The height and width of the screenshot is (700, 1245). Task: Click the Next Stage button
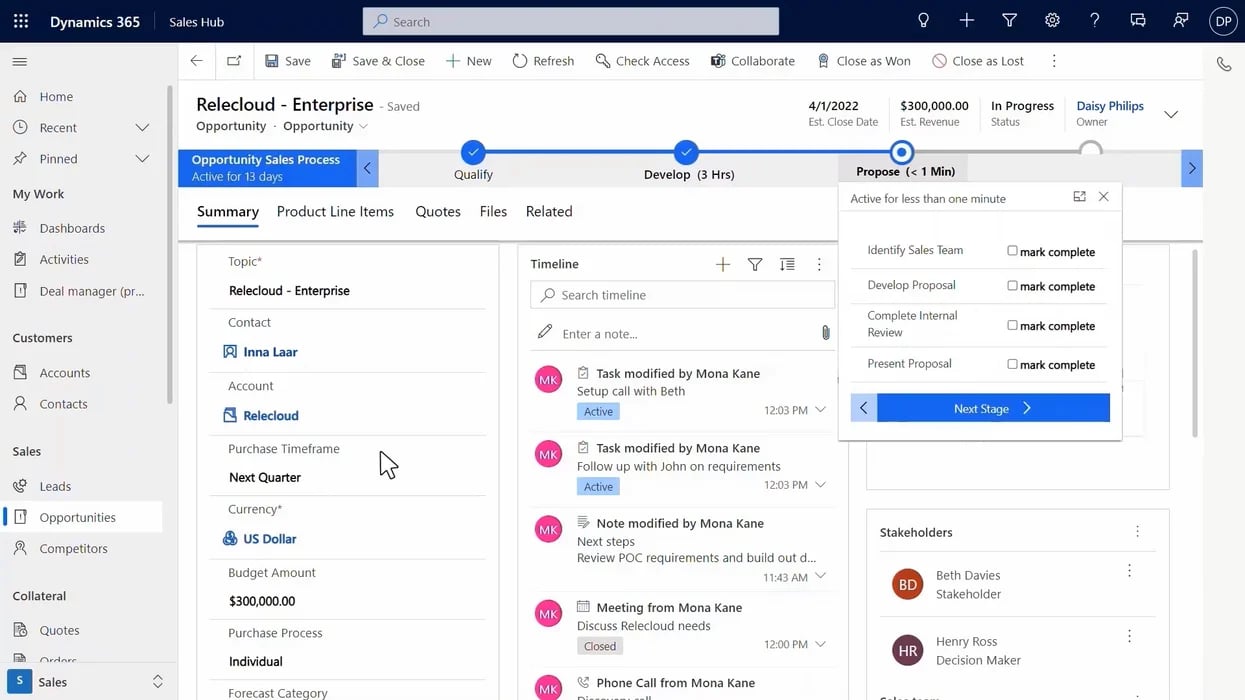pos(993,407)
